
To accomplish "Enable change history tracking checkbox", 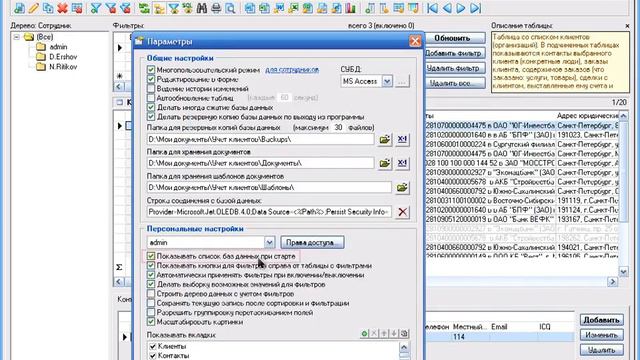I will tap(151, 89).
